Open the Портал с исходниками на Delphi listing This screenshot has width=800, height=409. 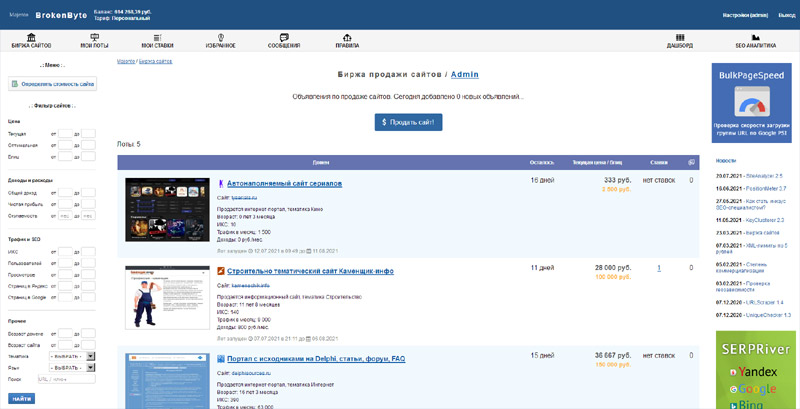point(316,359)
